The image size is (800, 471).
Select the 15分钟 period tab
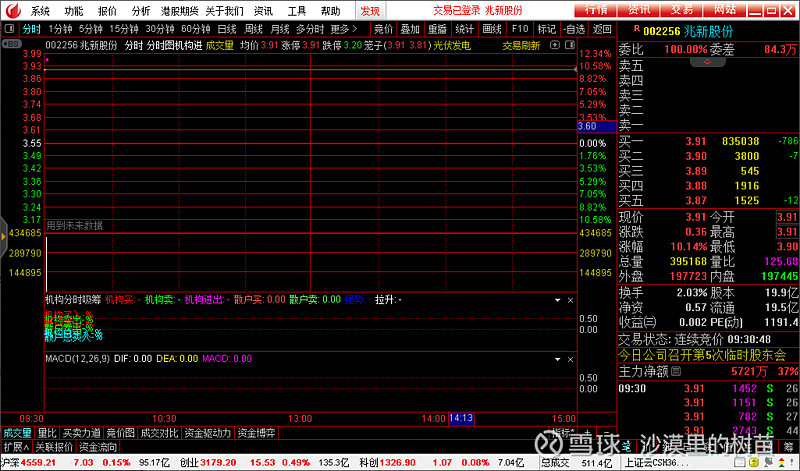(124, 29)
